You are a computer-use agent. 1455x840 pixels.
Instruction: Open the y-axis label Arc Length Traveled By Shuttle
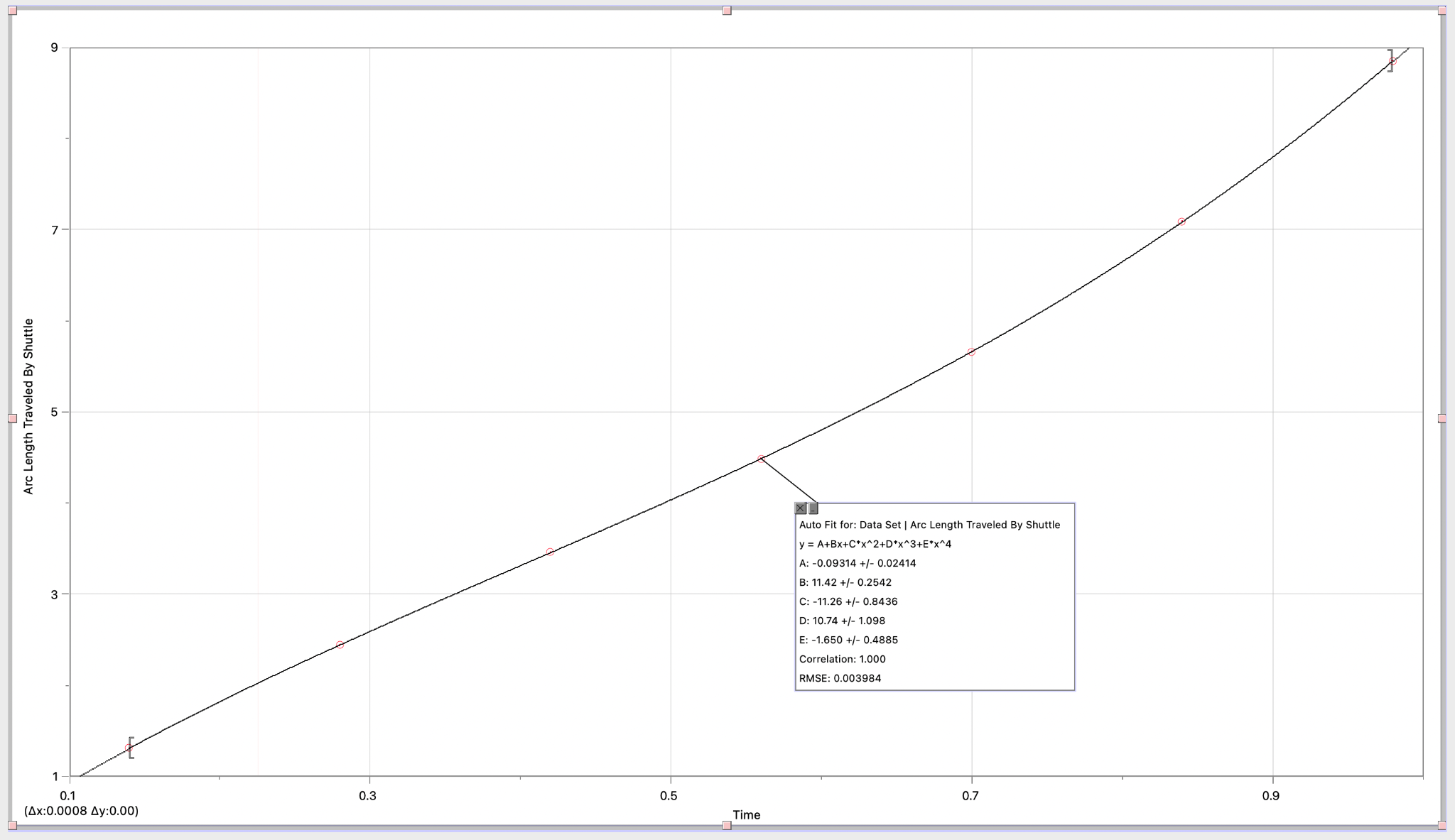pos(28,406)
